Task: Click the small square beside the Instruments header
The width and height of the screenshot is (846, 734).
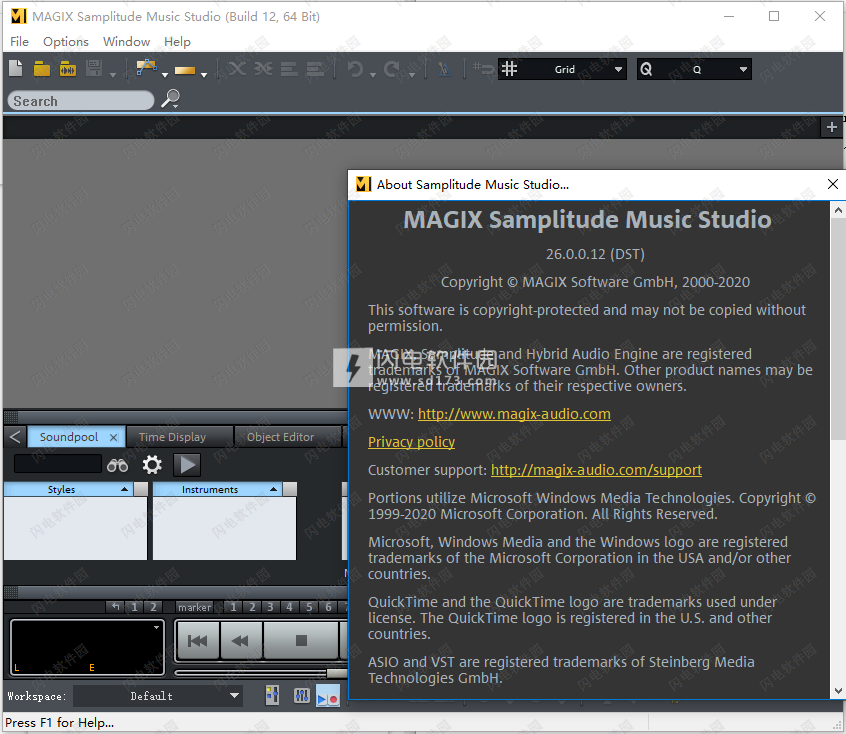Action: click(290, 489)
